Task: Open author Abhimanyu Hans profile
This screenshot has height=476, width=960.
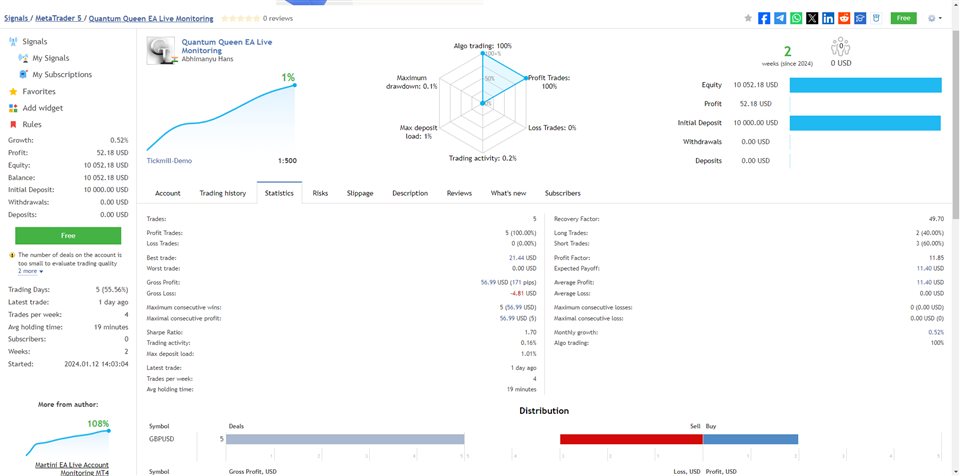Action: (x=208, y=59)
